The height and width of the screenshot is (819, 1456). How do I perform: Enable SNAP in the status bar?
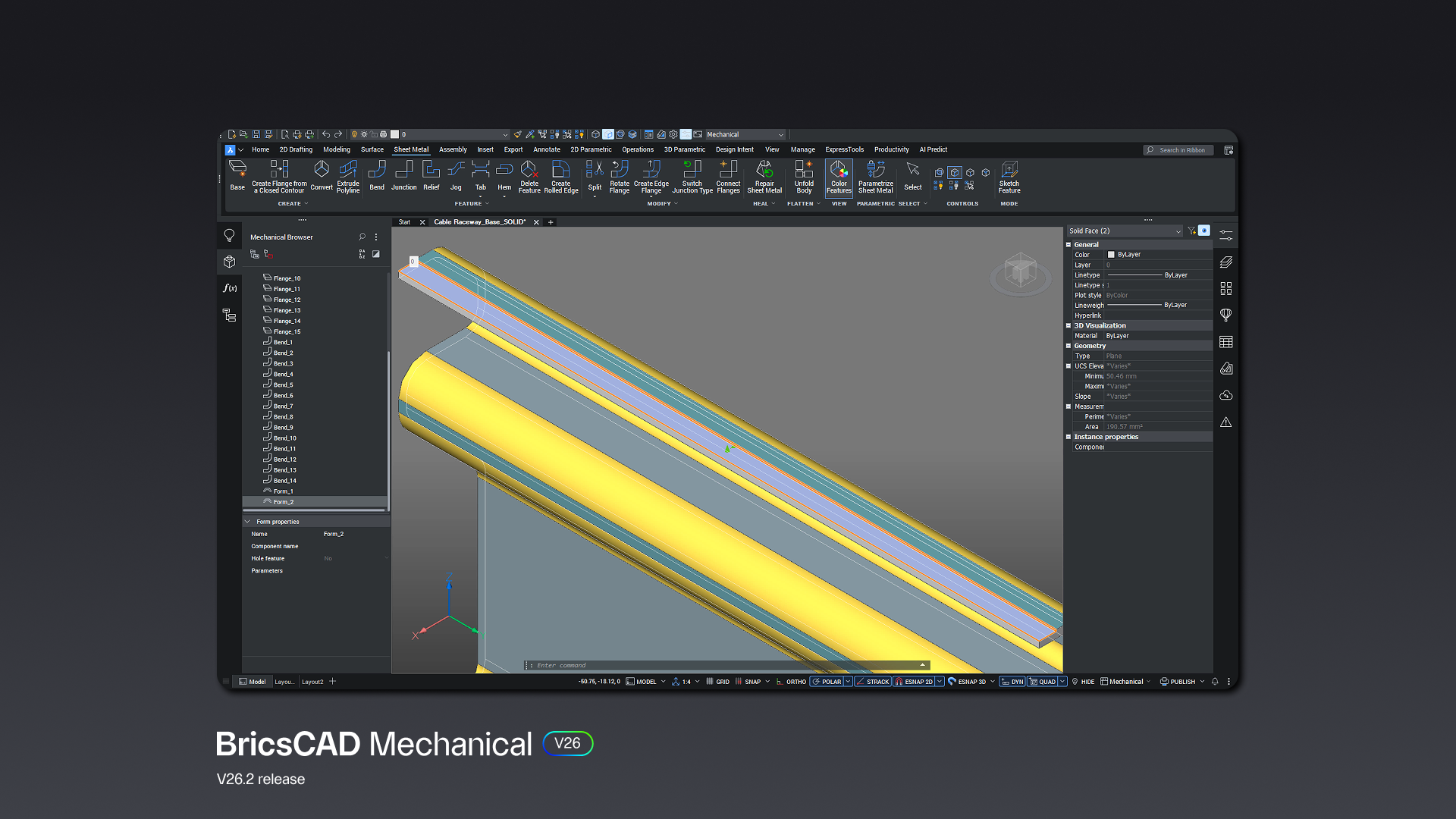pyautogui.click(x=752, y=681)
